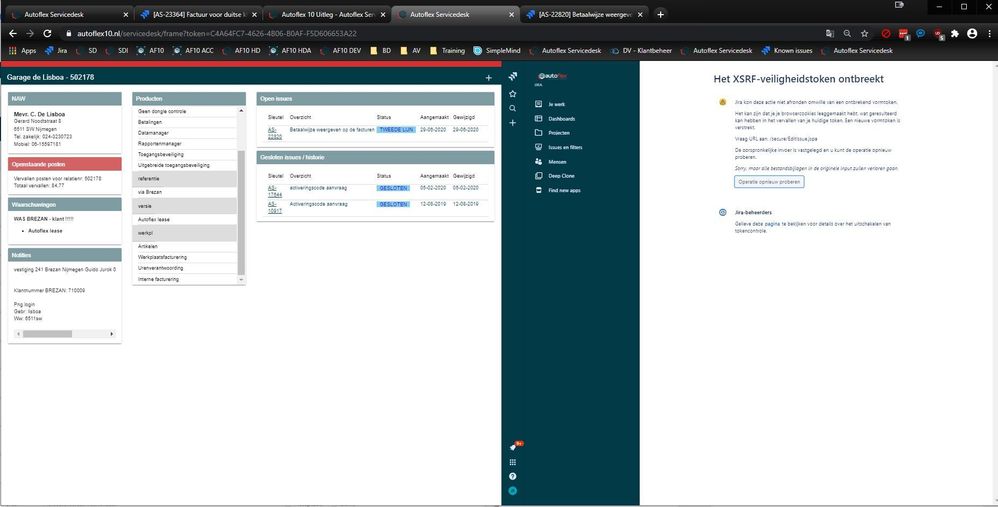Reload the page with browser refresh icon

47,34
